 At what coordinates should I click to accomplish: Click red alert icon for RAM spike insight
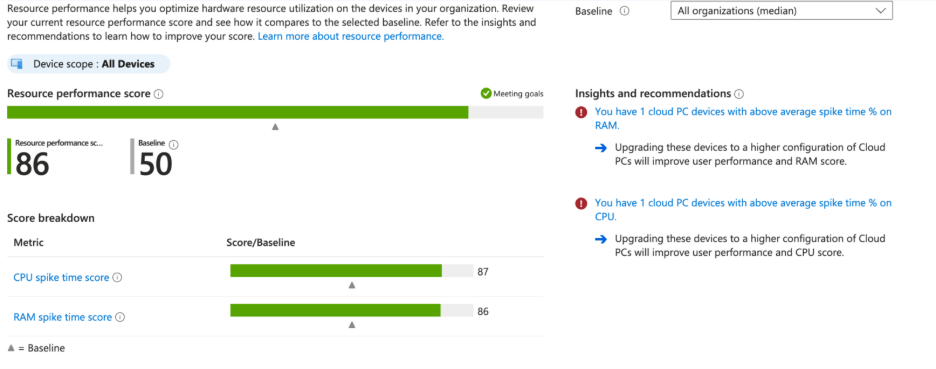click(581, 112)
